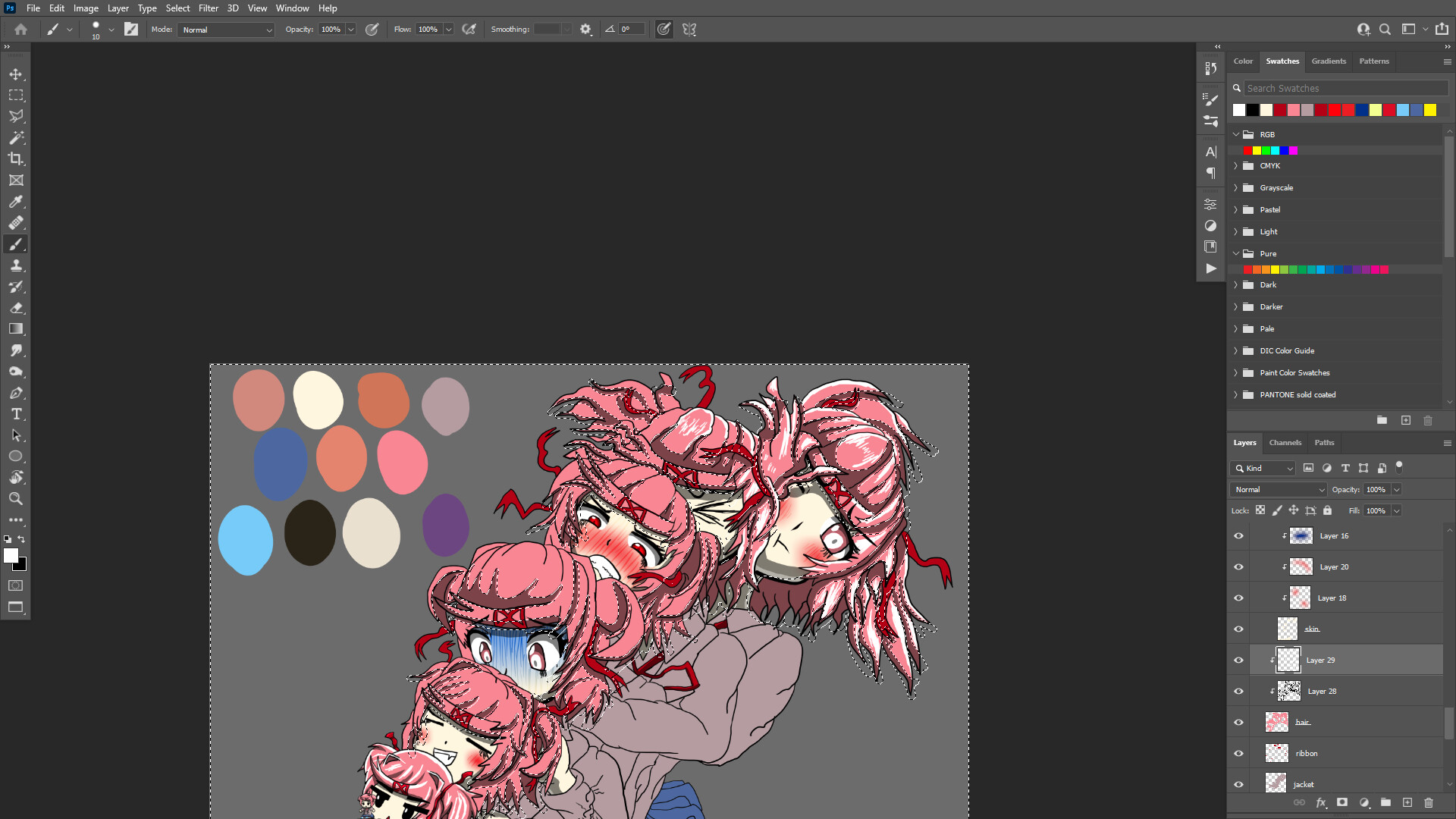Screen dimensions: 1456x819
Task: Select the Magic Wand tool
Action: point(16,138)
